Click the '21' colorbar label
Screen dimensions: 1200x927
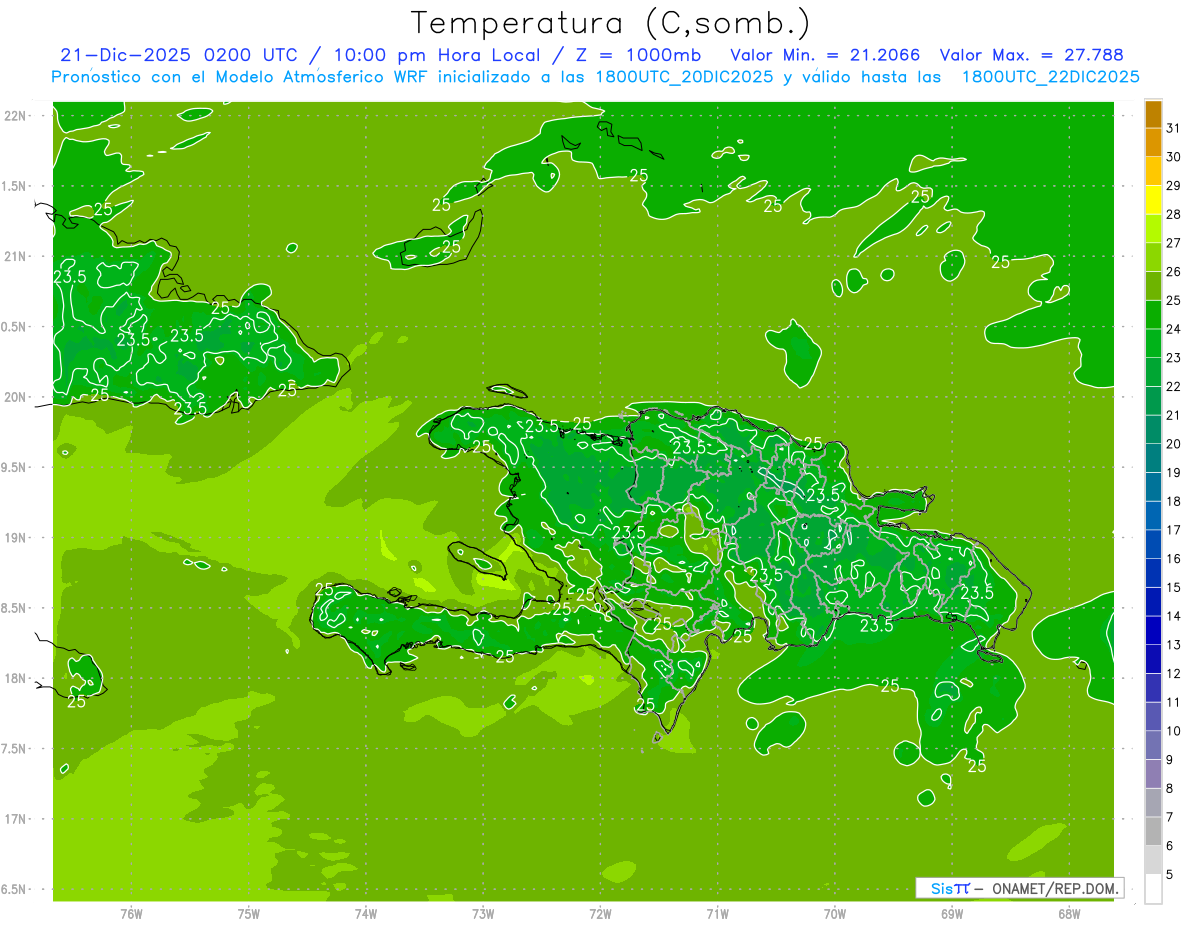(1173, 415)
